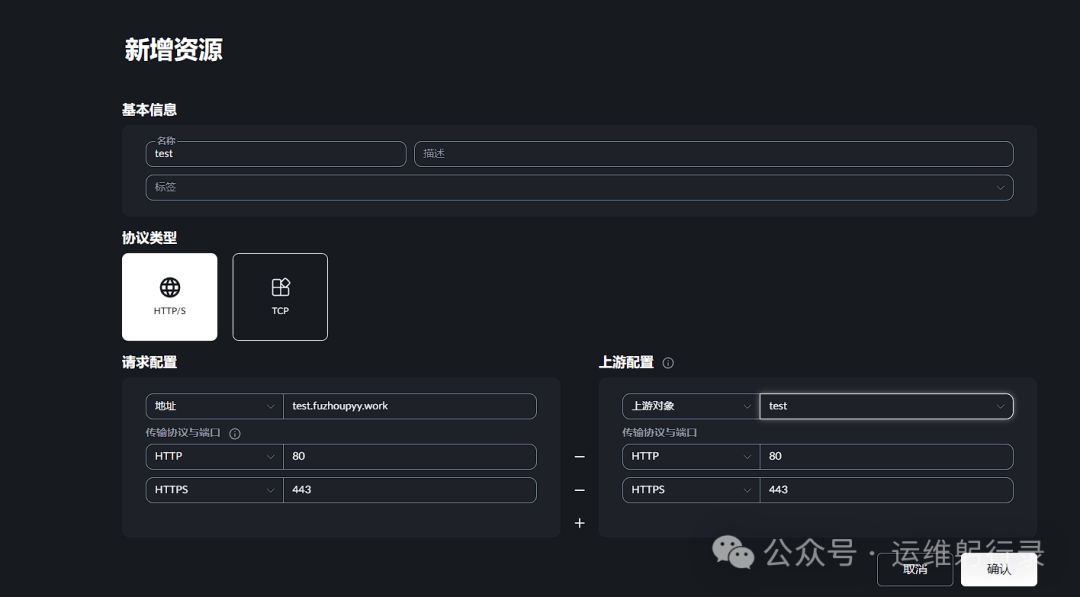Image resolution: width=1080 pixels, height=597 pixels.
Task: Open request HTTPS protocol dropdown
Action: [214, 490]
